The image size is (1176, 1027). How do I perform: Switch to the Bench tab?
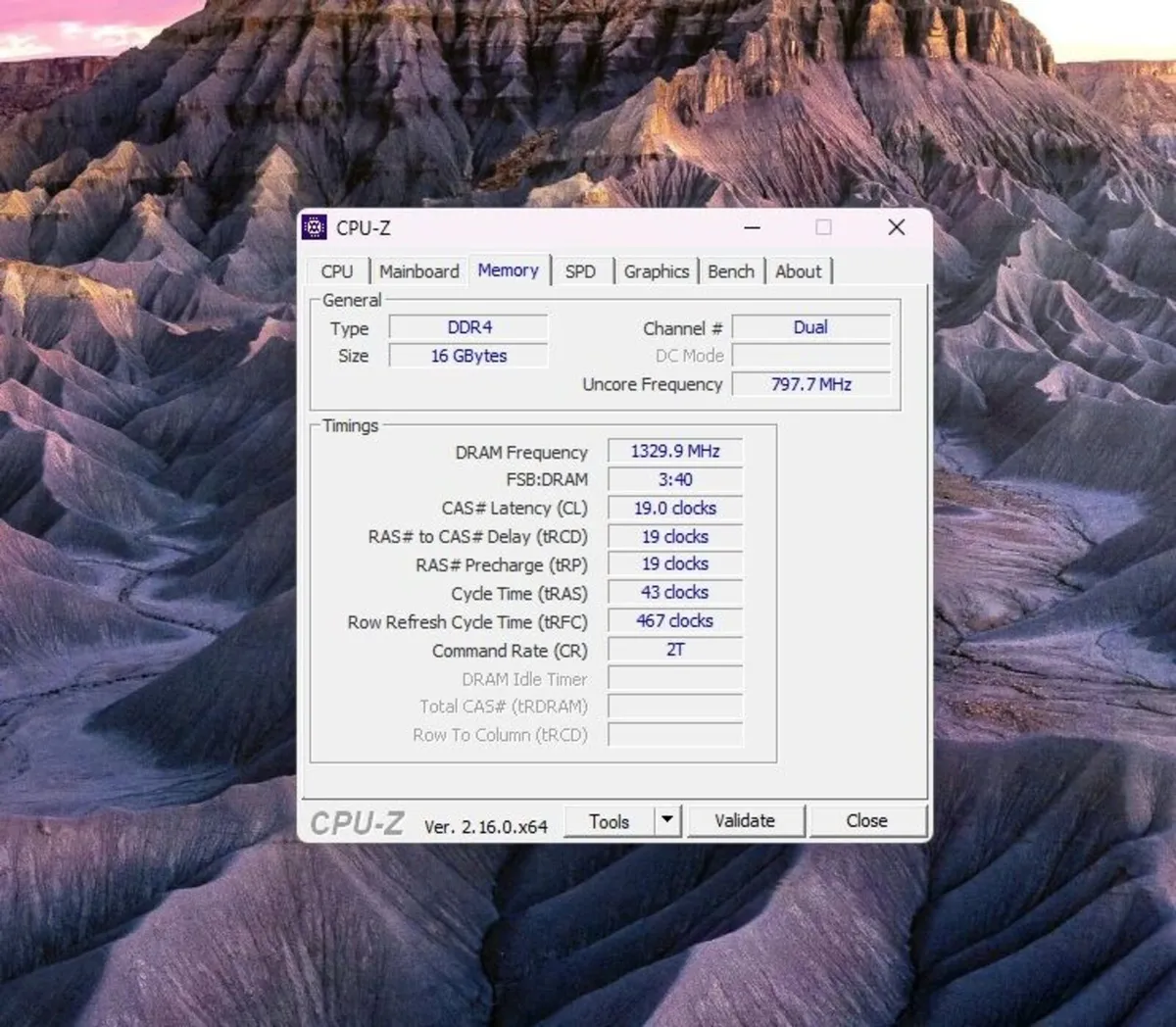coord(731,271)
